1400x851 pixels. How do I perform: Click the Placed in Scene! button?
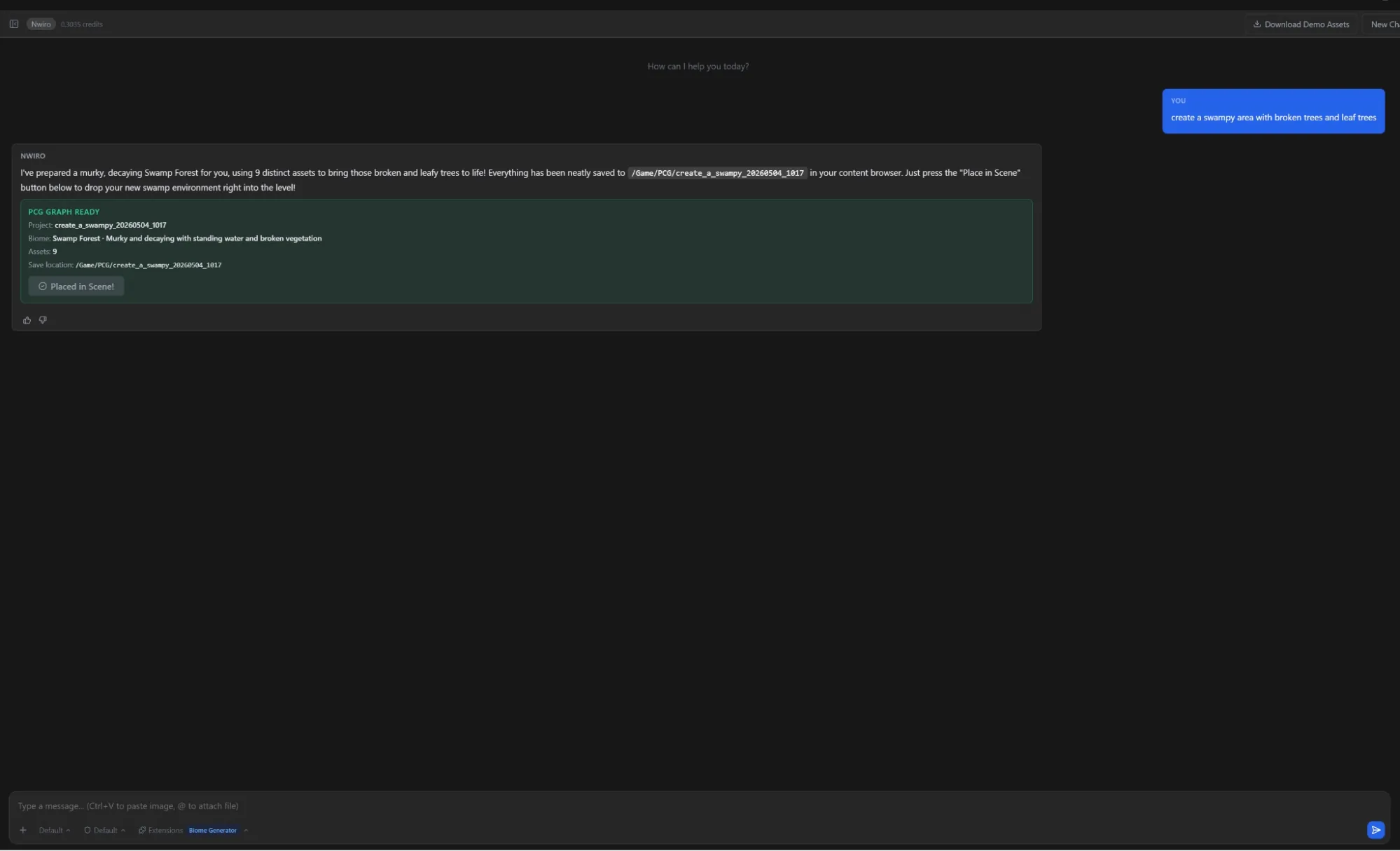(x=76, y=286)
